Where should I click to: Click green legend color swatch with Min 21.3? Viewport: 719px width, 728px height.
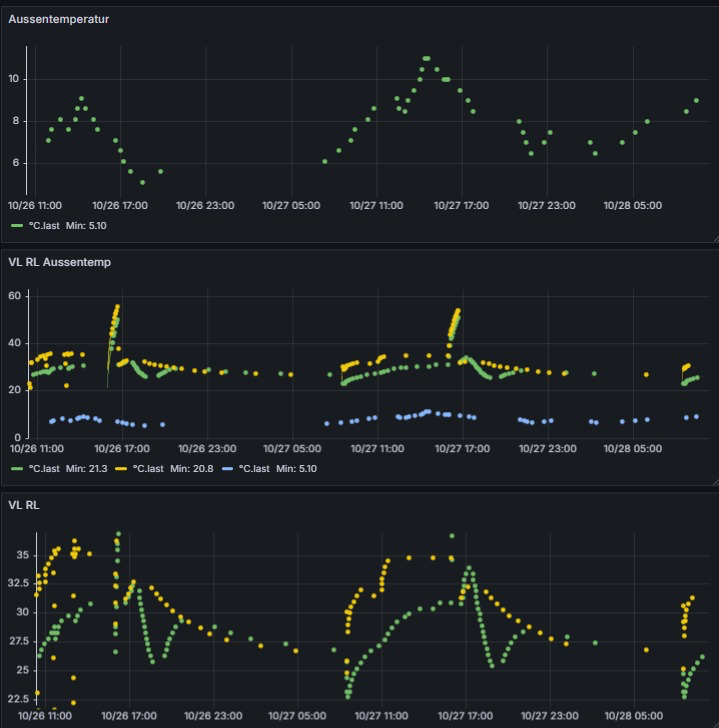pos(17,468)
